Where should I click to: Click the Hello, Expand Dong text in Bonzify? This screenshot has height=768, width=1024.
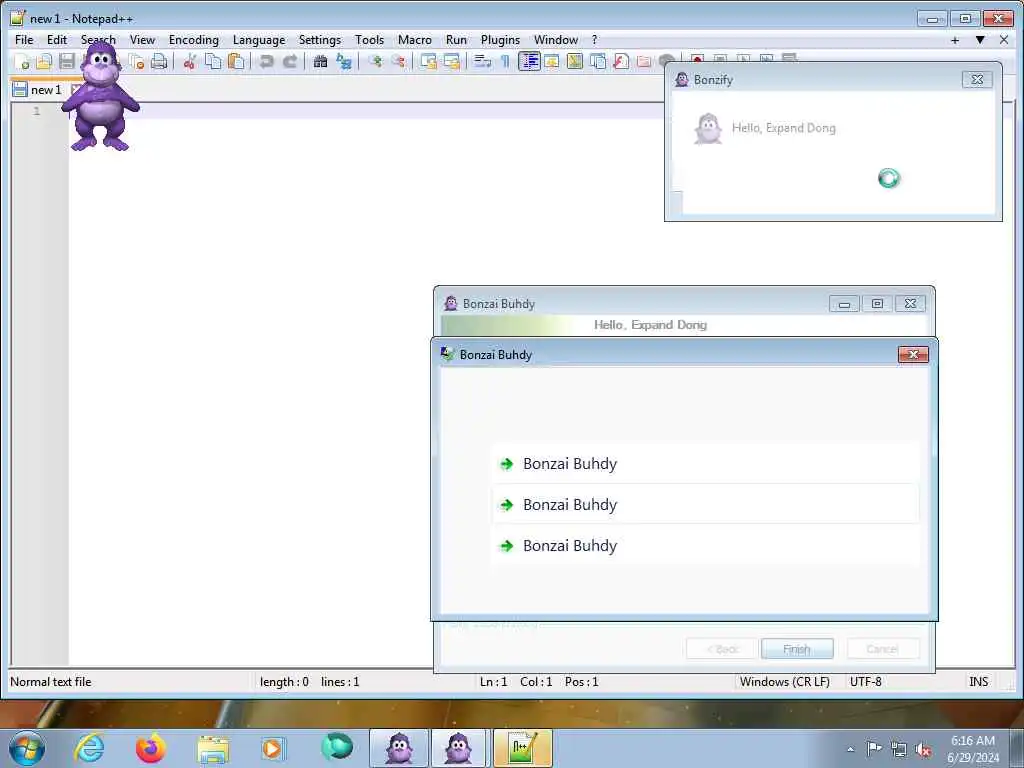pyautogui.click(x=784, y=128)
